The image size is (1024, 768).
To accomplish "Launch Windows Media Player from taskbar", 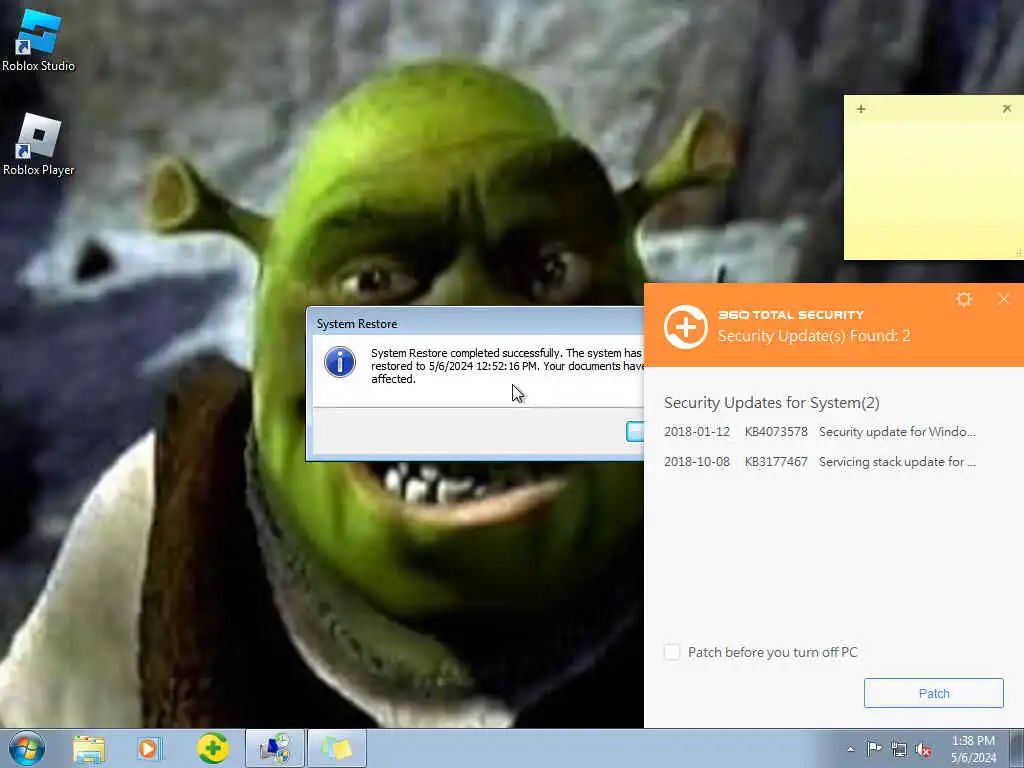I will tap(148, 749).
